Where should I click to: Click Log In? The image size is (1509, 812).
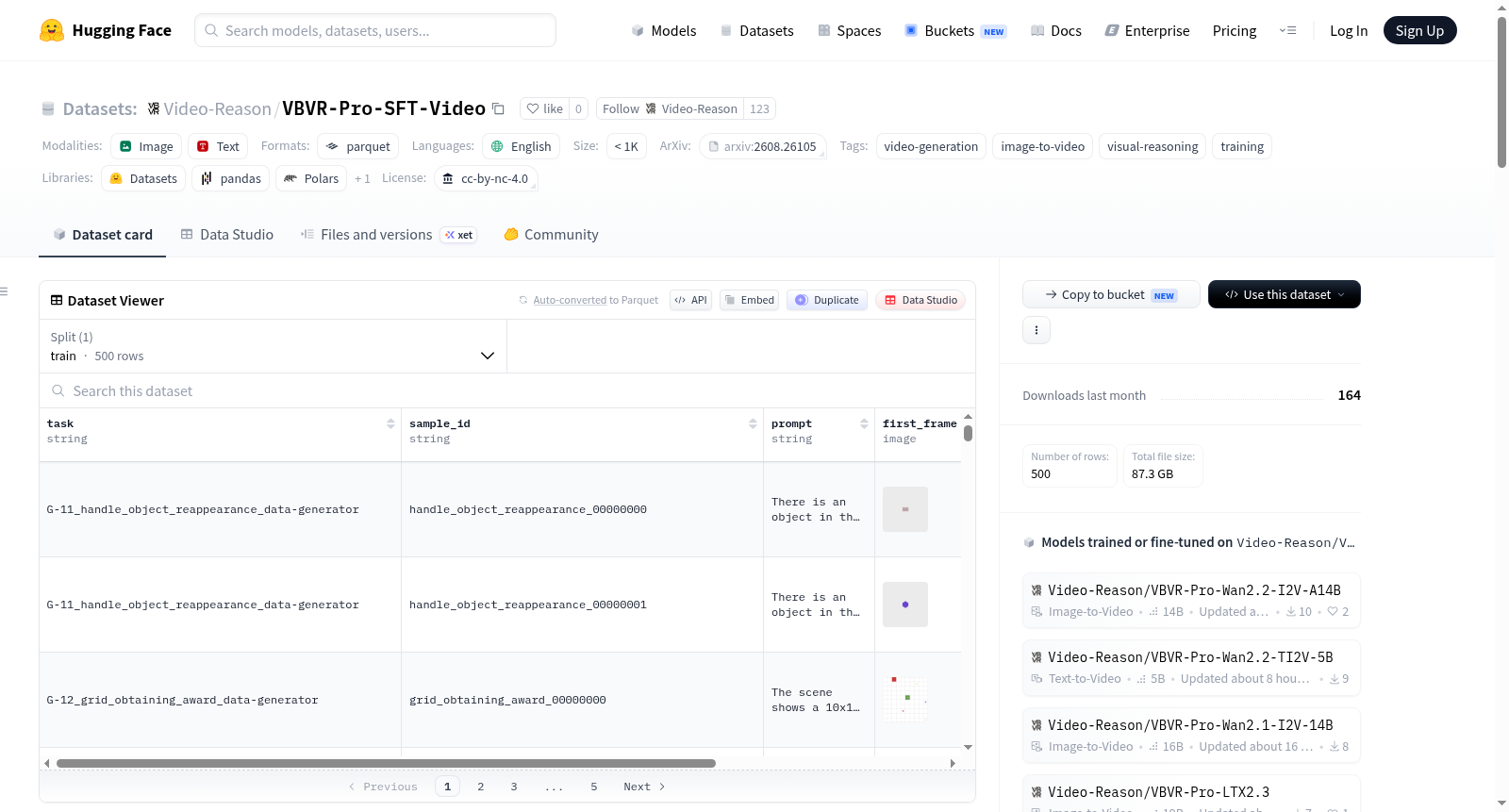click(x=1349, y=30)
